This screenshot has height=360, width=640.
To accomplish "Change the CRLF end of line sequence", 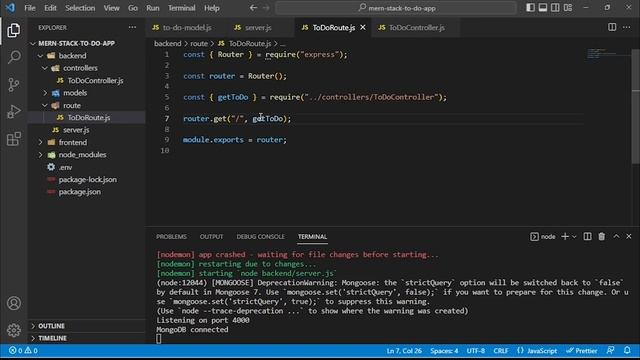I will [x=501, y=351].
